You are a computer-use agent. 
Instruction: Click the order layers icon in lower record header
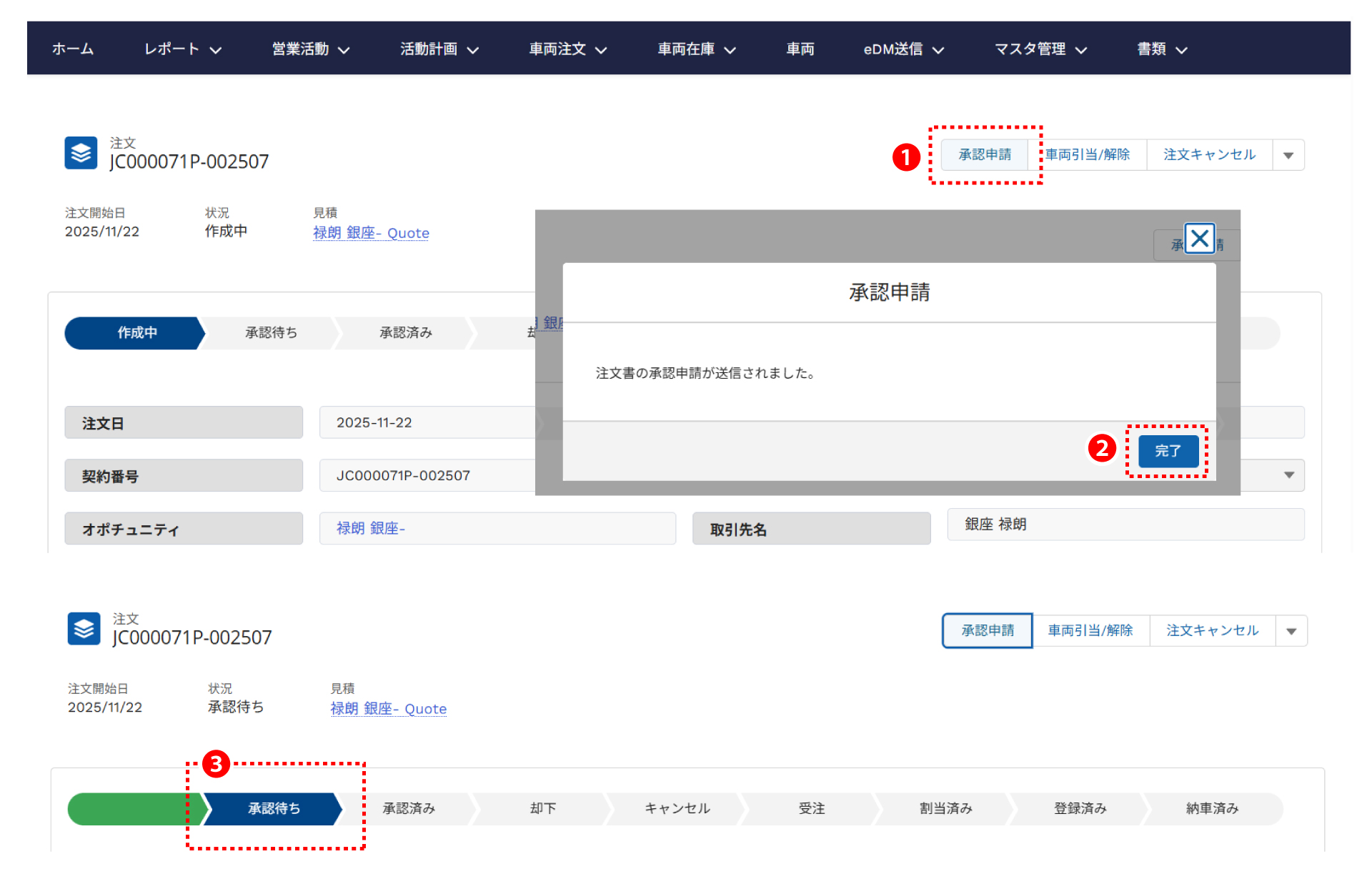pyautogui.click(x=84, y=629)
